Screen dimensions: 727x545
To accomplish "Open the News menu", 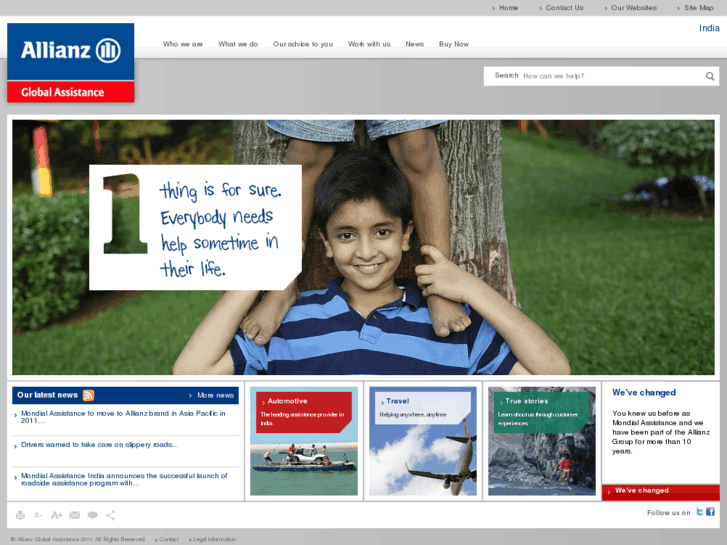I will pos(415,44).
